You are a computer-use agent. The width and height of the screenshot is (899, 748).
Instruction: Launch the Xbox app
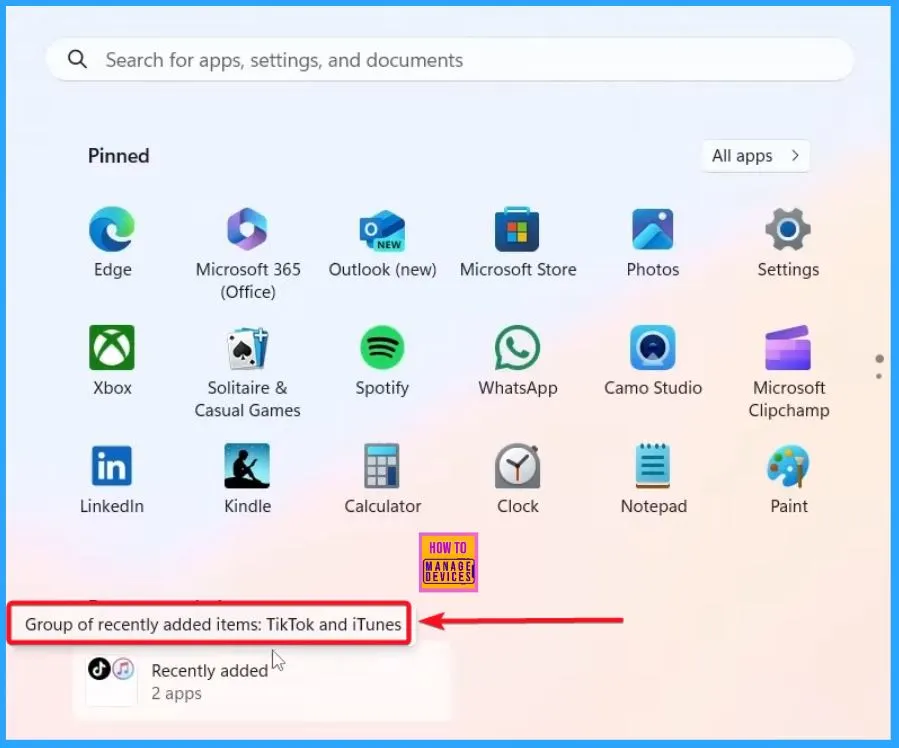tap(112, 362)
